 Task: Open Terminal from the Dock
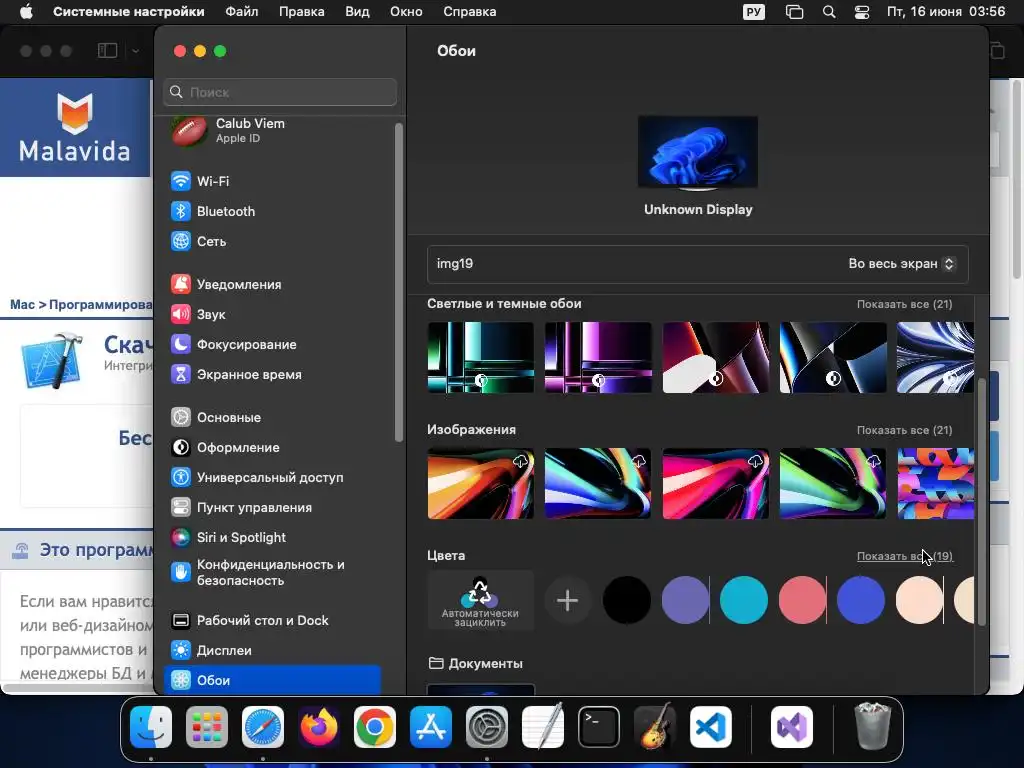pyautogui.click(x=599, y=727)
